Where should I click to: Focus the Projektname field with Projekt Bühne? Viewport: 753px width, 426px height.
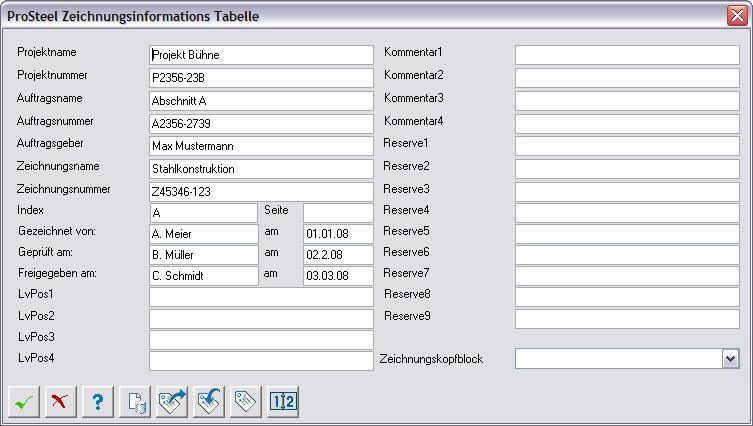[x=261, y=55]
